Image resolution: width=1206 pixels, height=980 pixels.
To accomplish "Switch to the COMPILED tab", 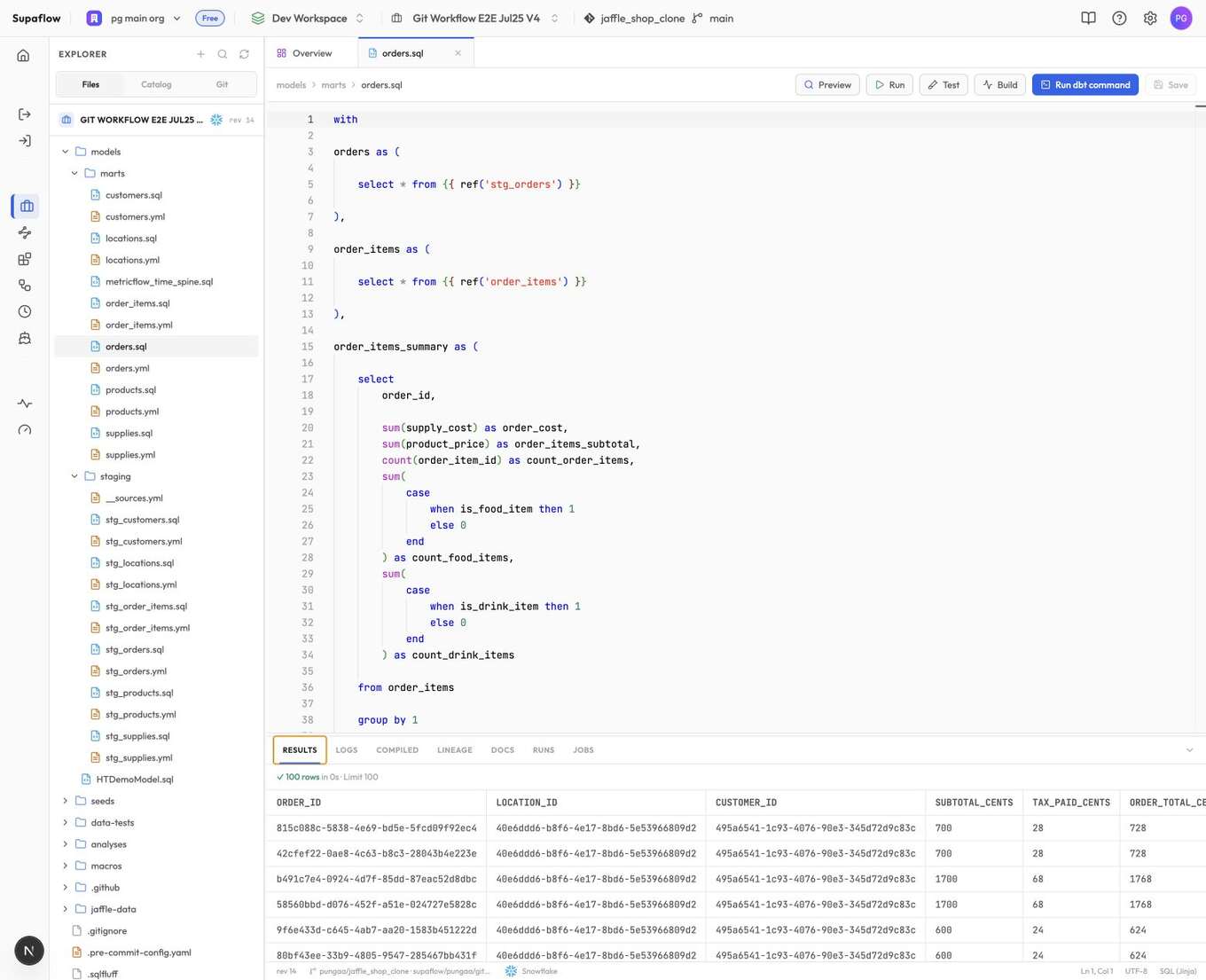I will tap(397, 750).
